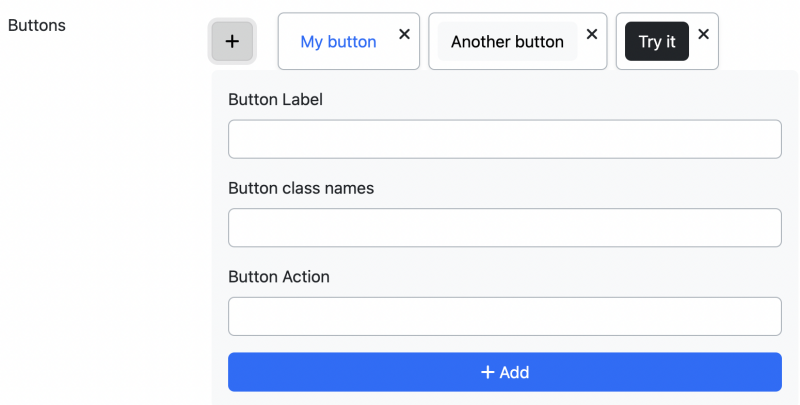Click the blue My button link
The height and width of the screenshot is (405, 800).
pos(338,41)
